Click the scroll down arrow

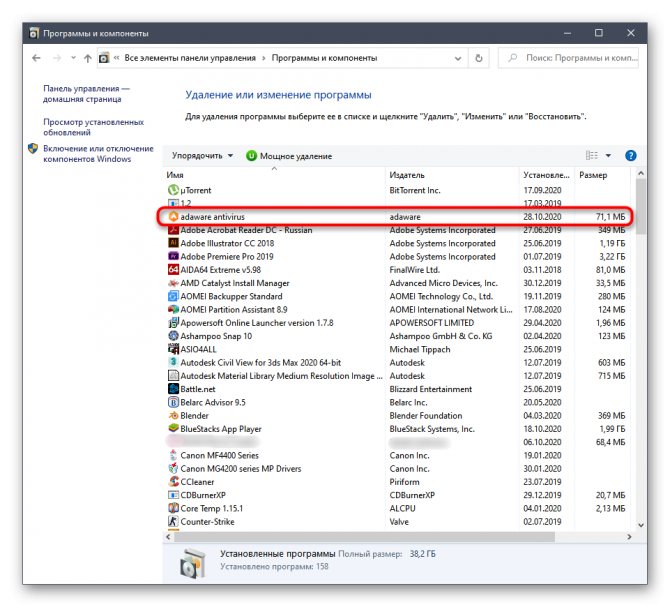point(641,525)
